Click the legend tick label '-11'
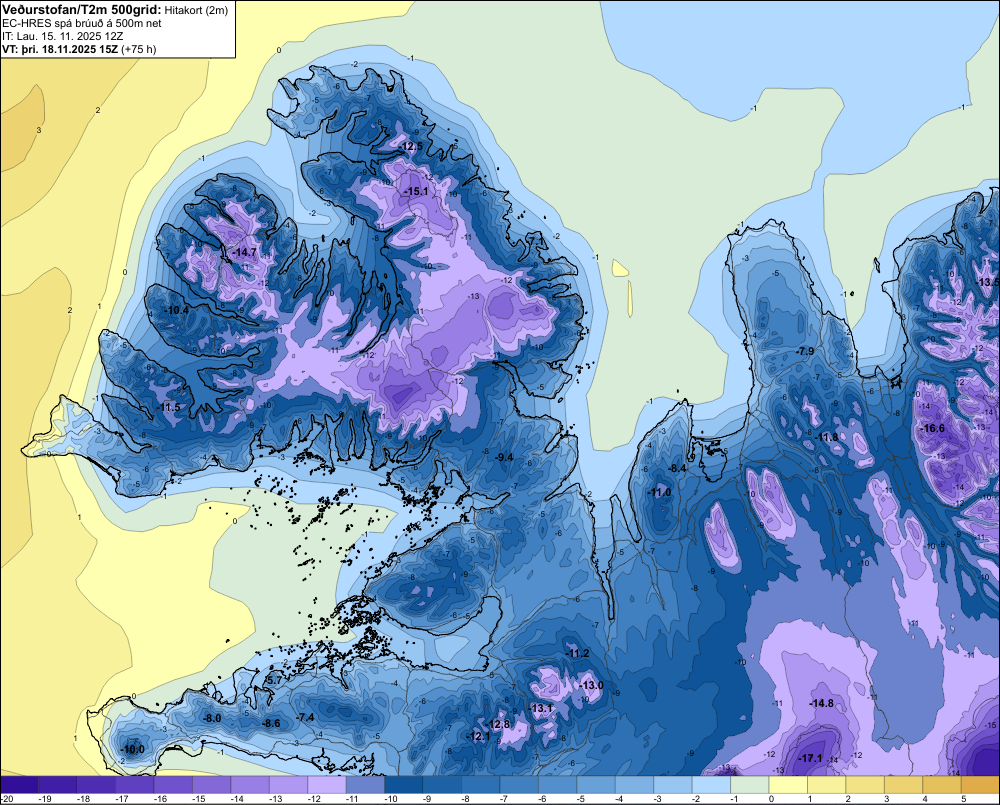Image resolution: width=1000 pixels, height=805 pixels. pyautogui.click(x=352, y=799)
